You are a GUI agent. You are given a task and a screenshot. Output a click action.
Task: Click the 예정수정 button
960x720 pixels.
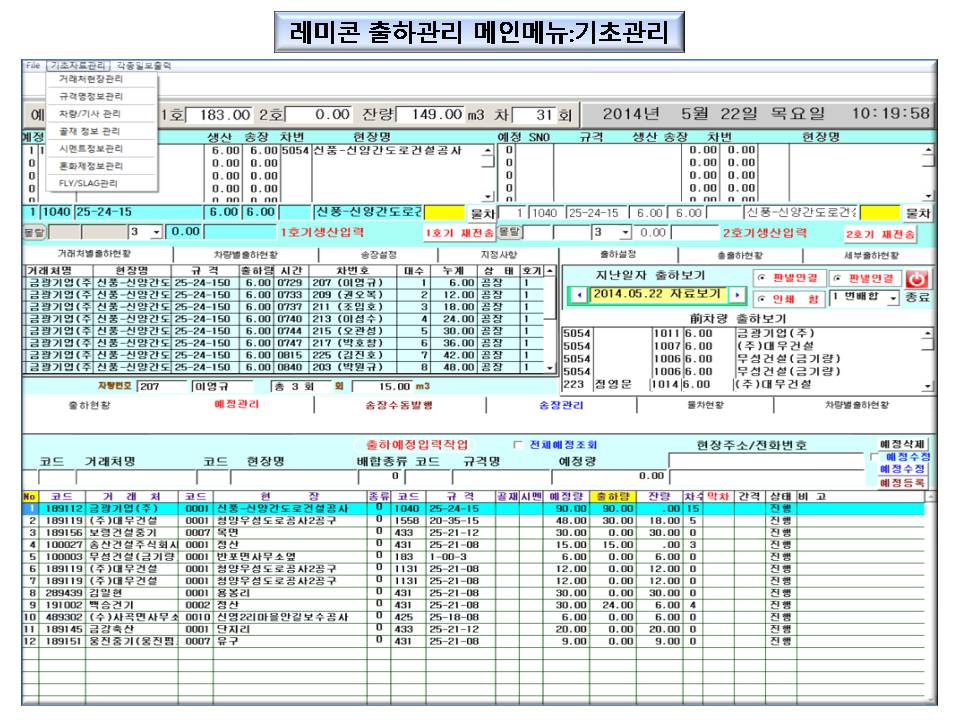pyautogui.click(x=902, y=469)
